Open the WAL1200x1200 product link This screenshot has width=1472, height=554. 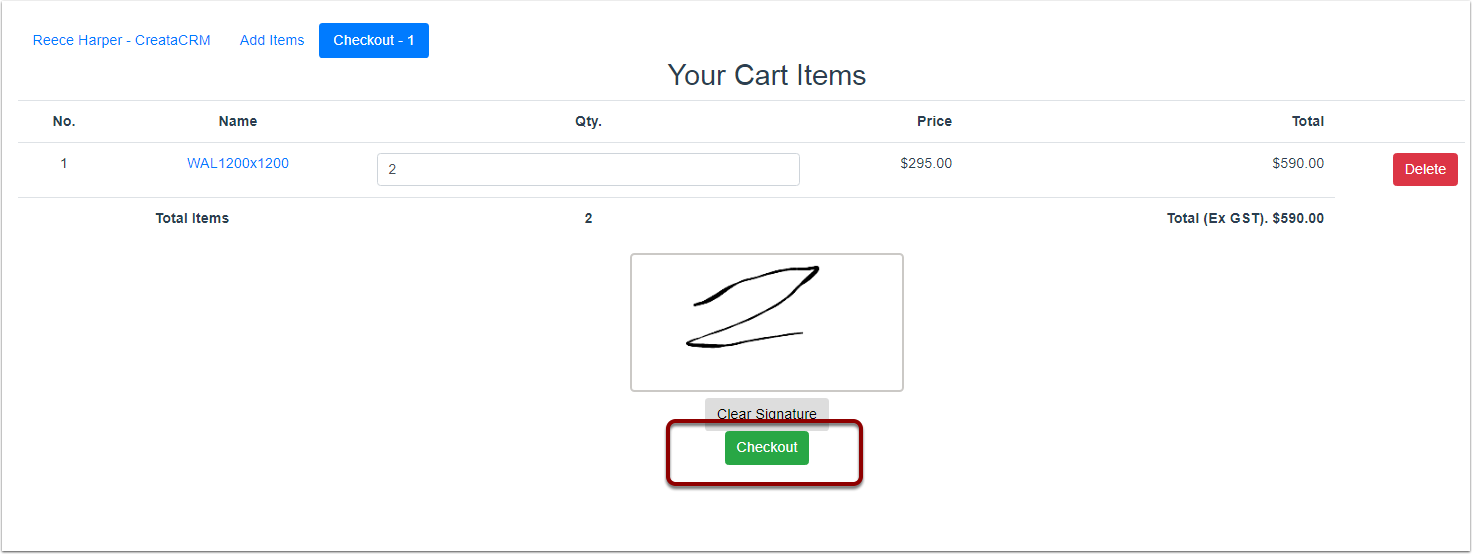238,163
